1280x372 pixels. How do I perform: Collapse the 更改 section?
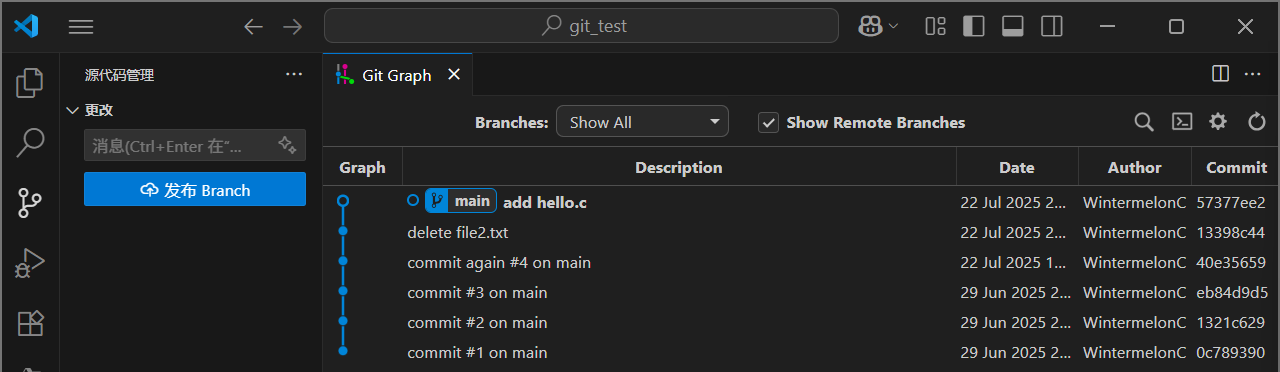[x=72, y=110]
